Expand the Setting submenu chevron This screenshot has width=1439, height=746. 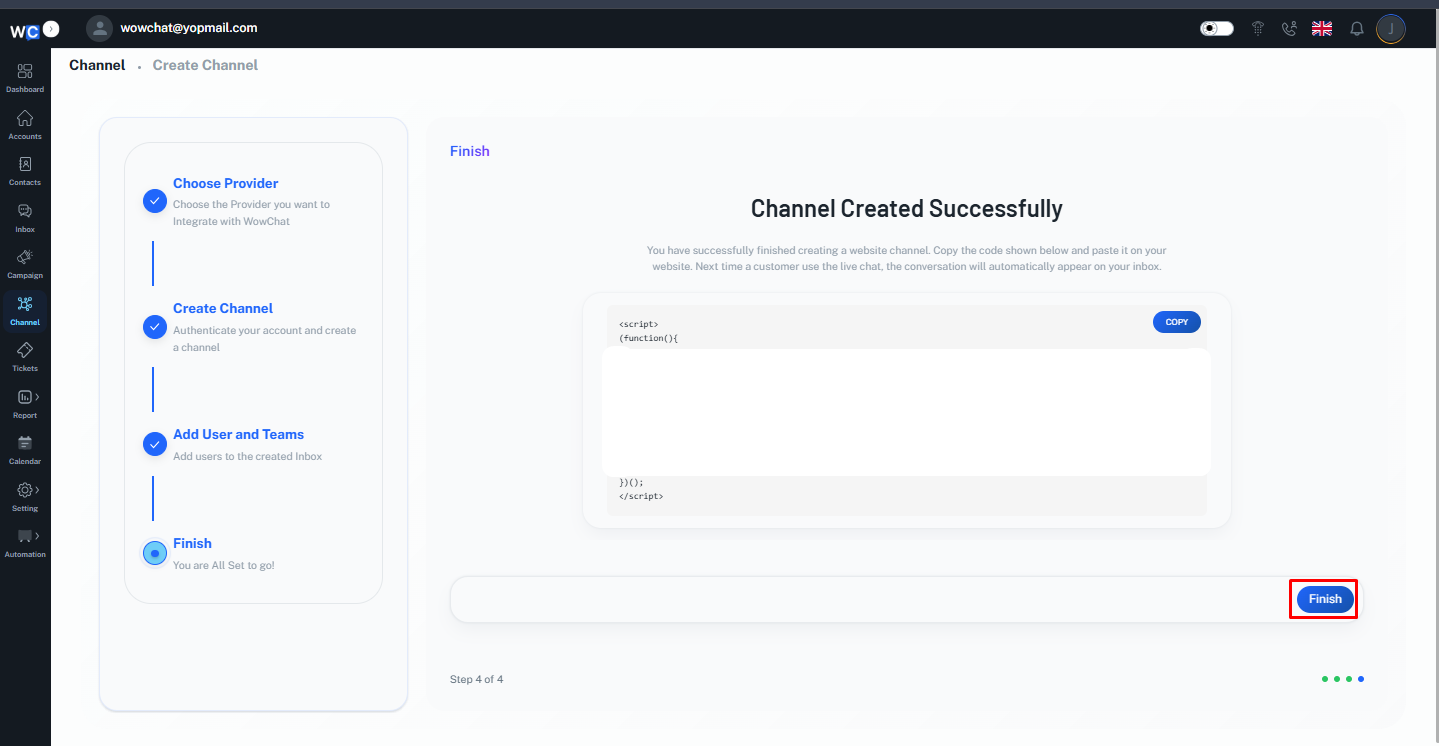(x=37, y=490)
